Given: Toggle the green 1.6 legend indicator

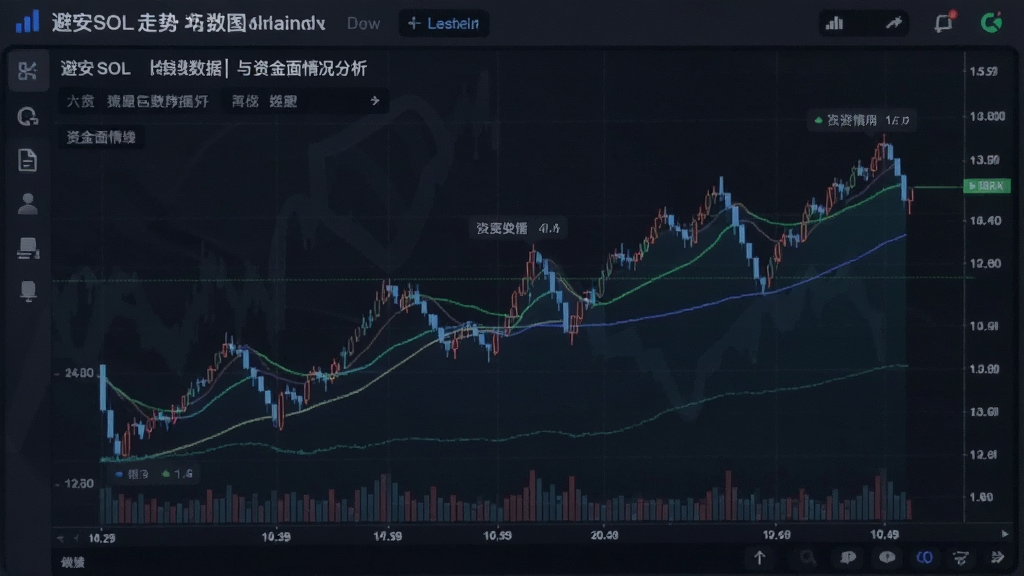Looking at the screenshot, I should [x=177, y=474].
